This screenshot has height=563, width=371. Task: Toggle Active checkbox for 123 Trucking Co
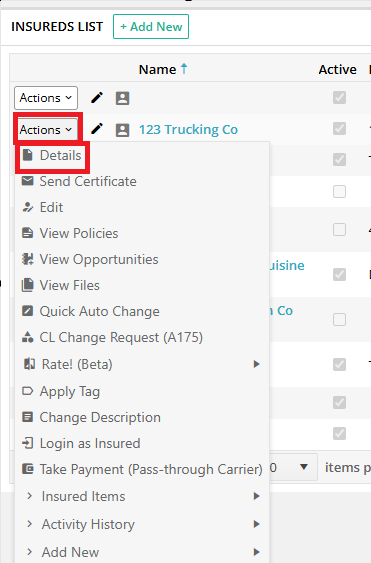click(339, 129)
